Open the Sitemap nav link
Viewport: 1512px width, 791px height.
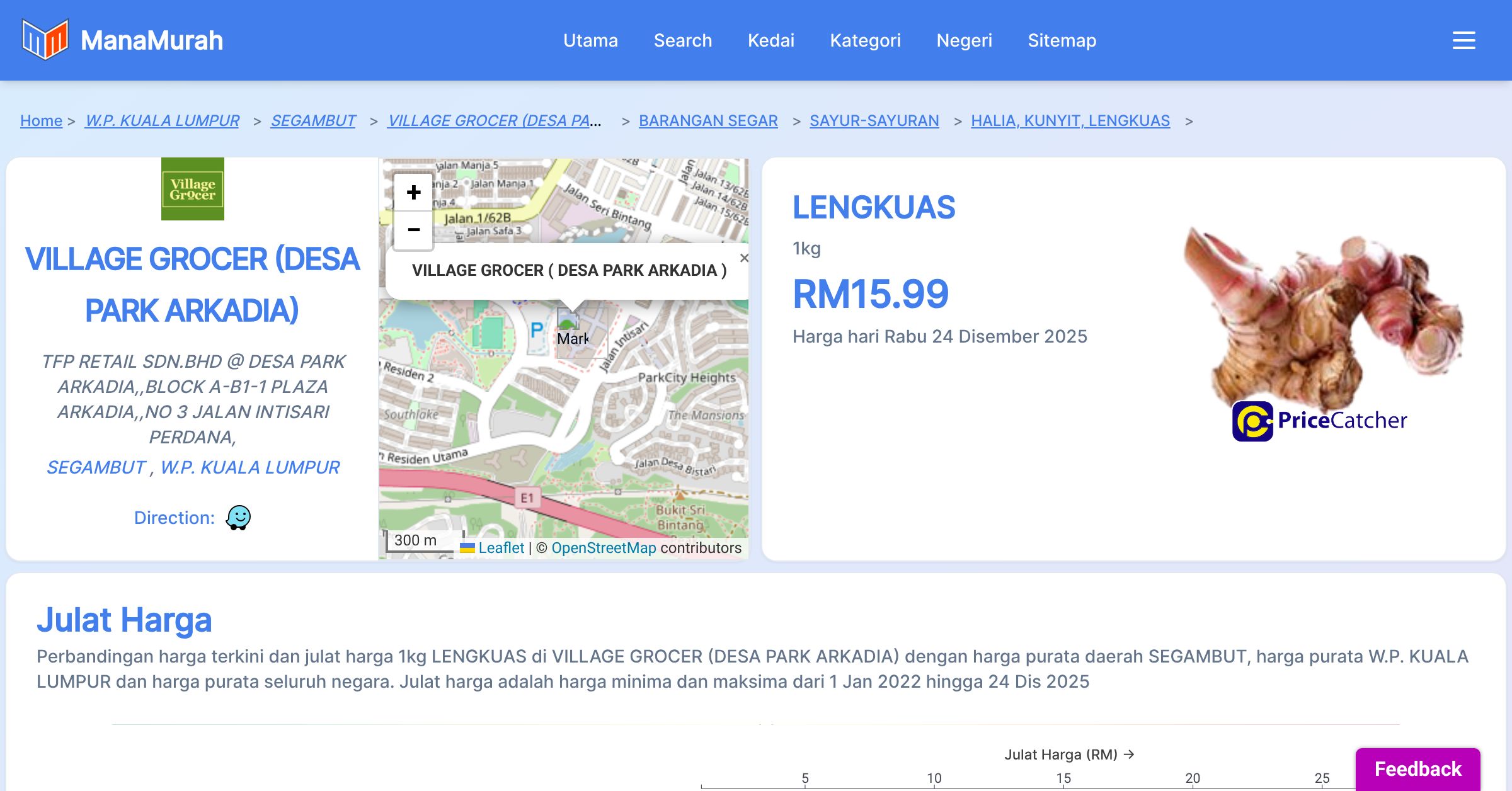point(1062,40)
